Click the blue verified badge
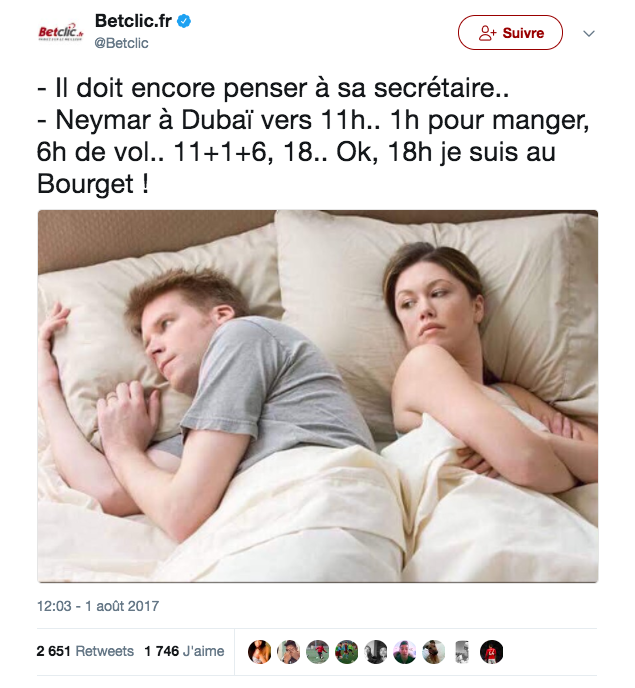 184,21
